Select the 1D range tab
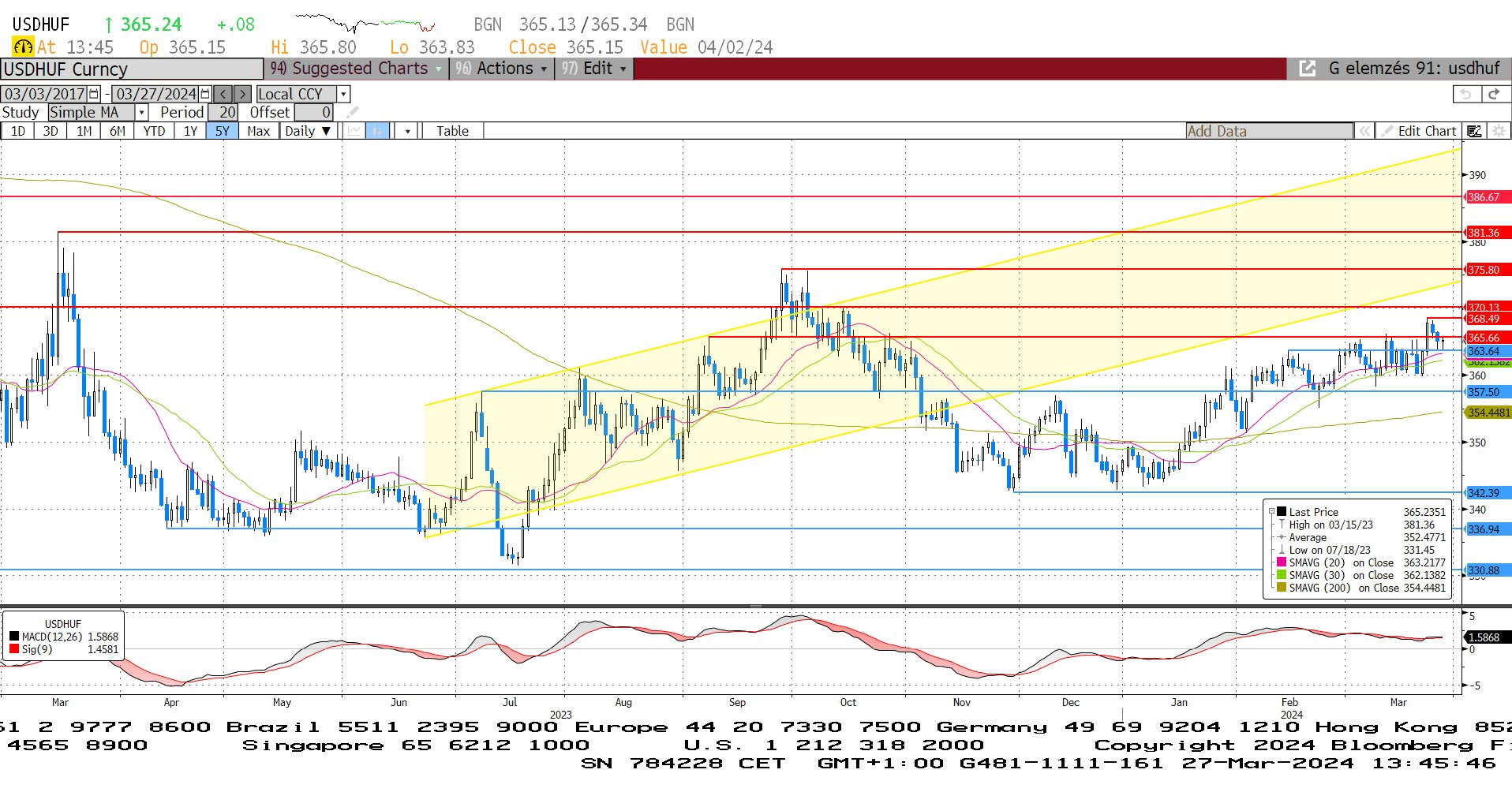Screen dimensions: 1512x807 click(x=17, y=131)
